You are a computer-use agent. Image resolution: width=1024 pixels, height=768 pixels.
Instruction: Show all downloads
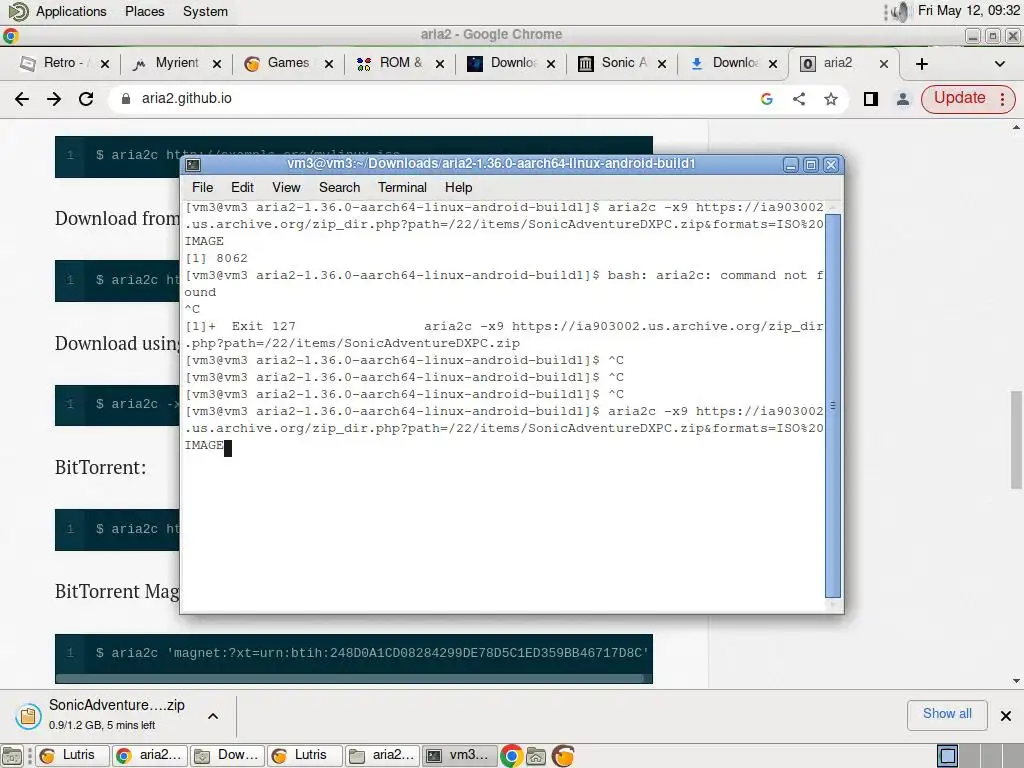pyautogui.click(x=947, y=714)
